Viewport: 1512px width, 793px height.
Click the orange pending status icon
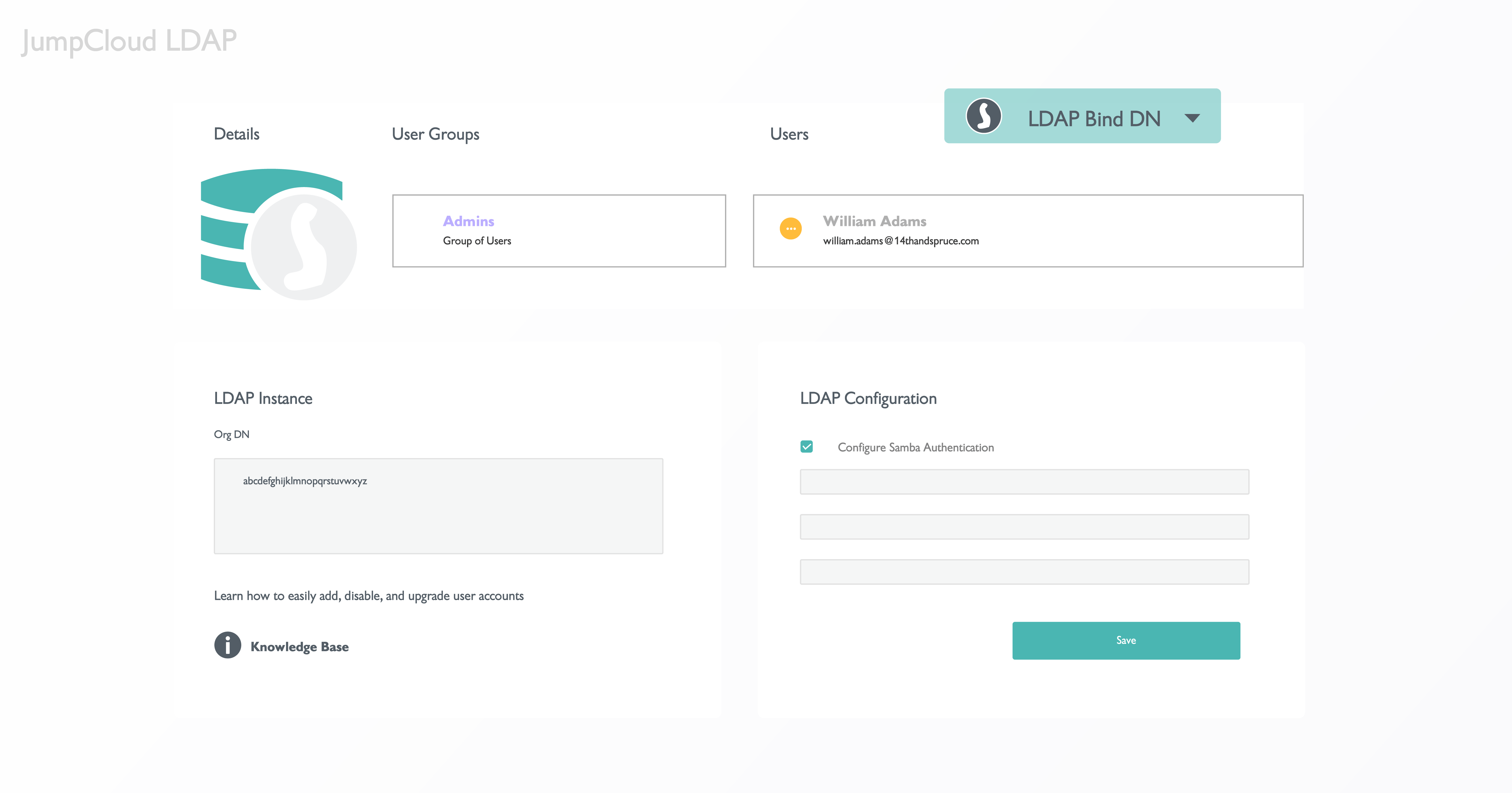click(791, 229)
